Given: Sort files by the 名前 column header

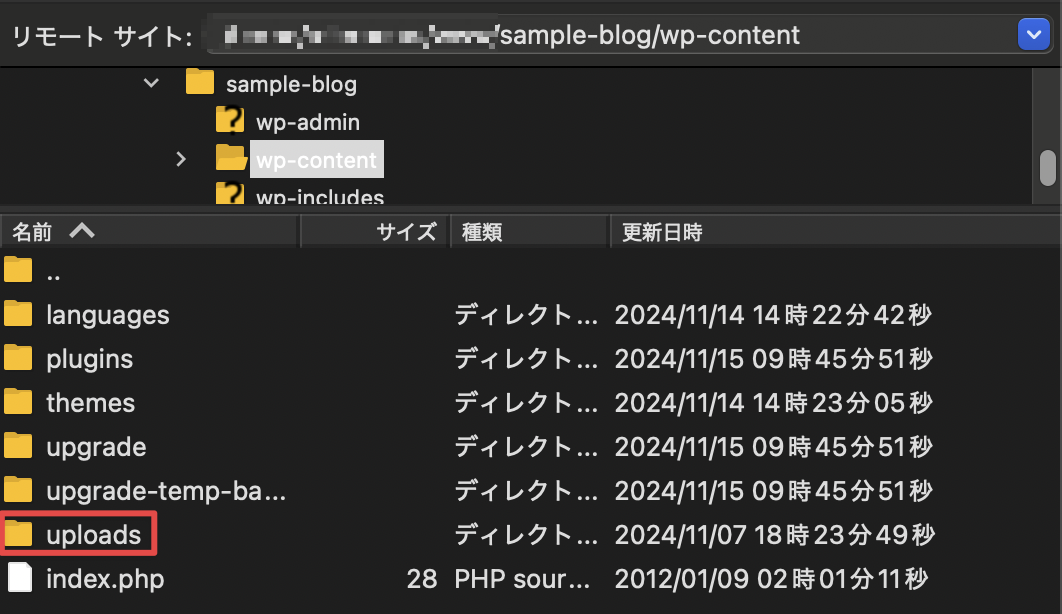Looking at the screenshot, I should 32,232.
